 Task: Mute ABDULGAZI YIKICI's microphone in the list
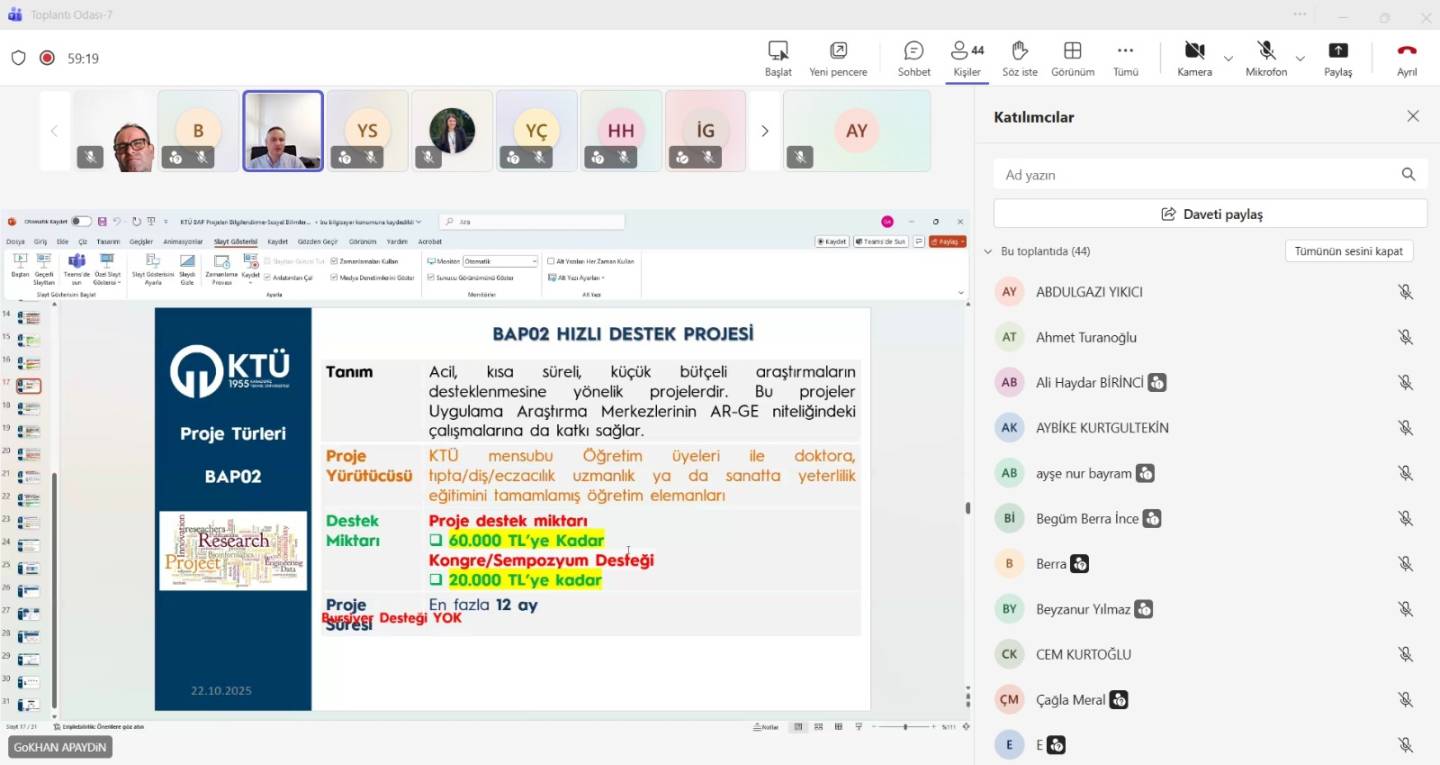(x=1405, y=292)
